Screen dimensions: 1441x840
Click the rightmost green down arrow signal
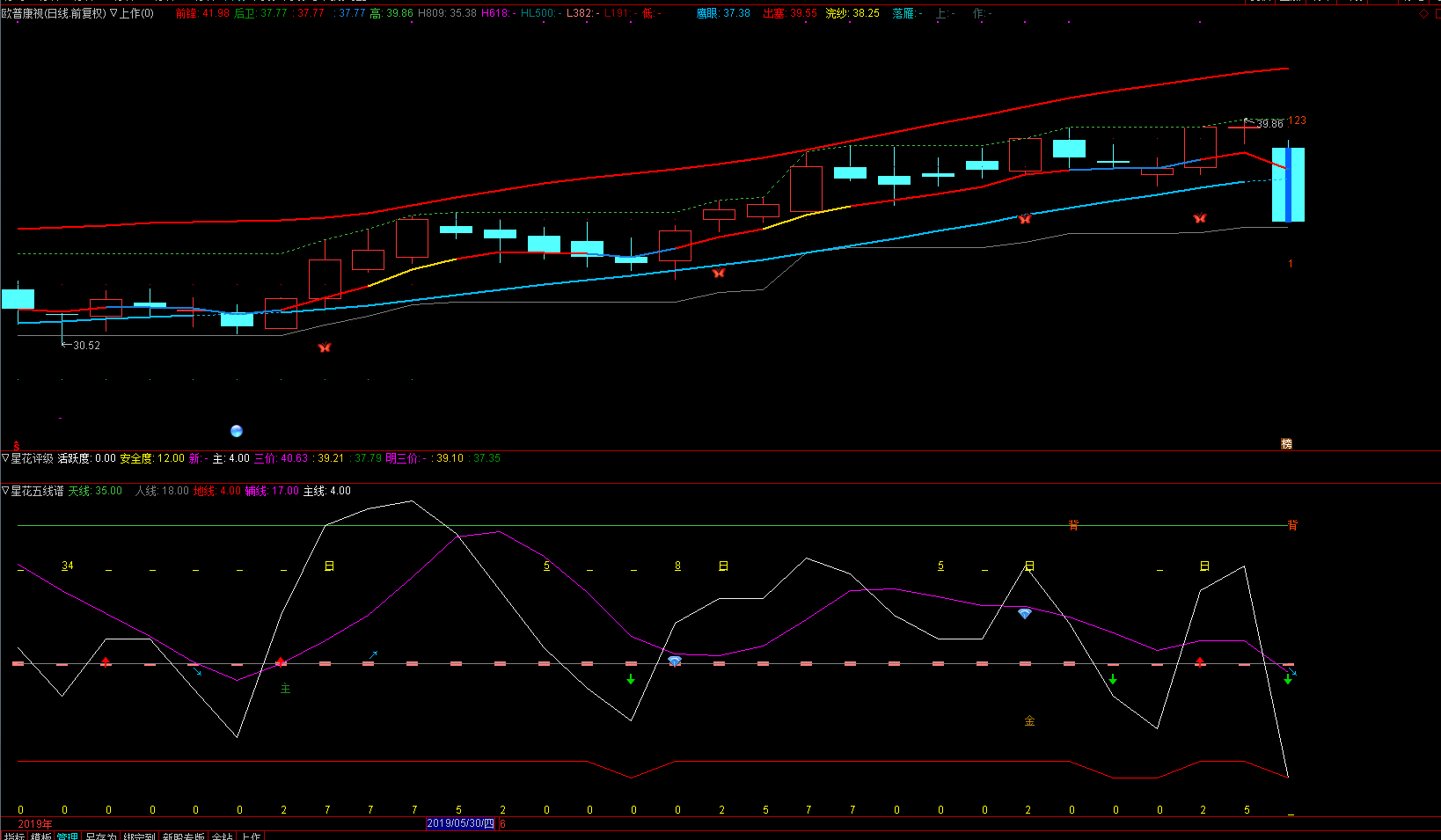click(x=1288, y=679)
